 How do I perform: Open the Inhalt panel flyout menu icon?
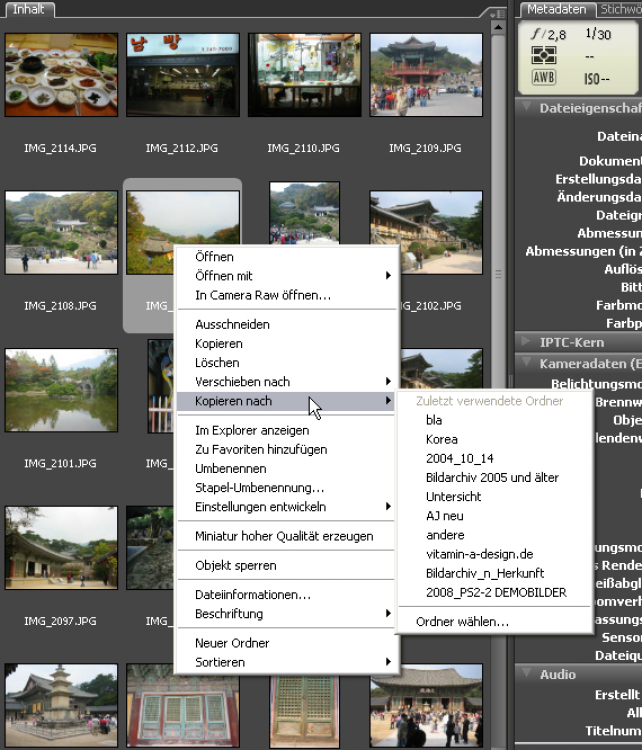click(x=496, y=13)
